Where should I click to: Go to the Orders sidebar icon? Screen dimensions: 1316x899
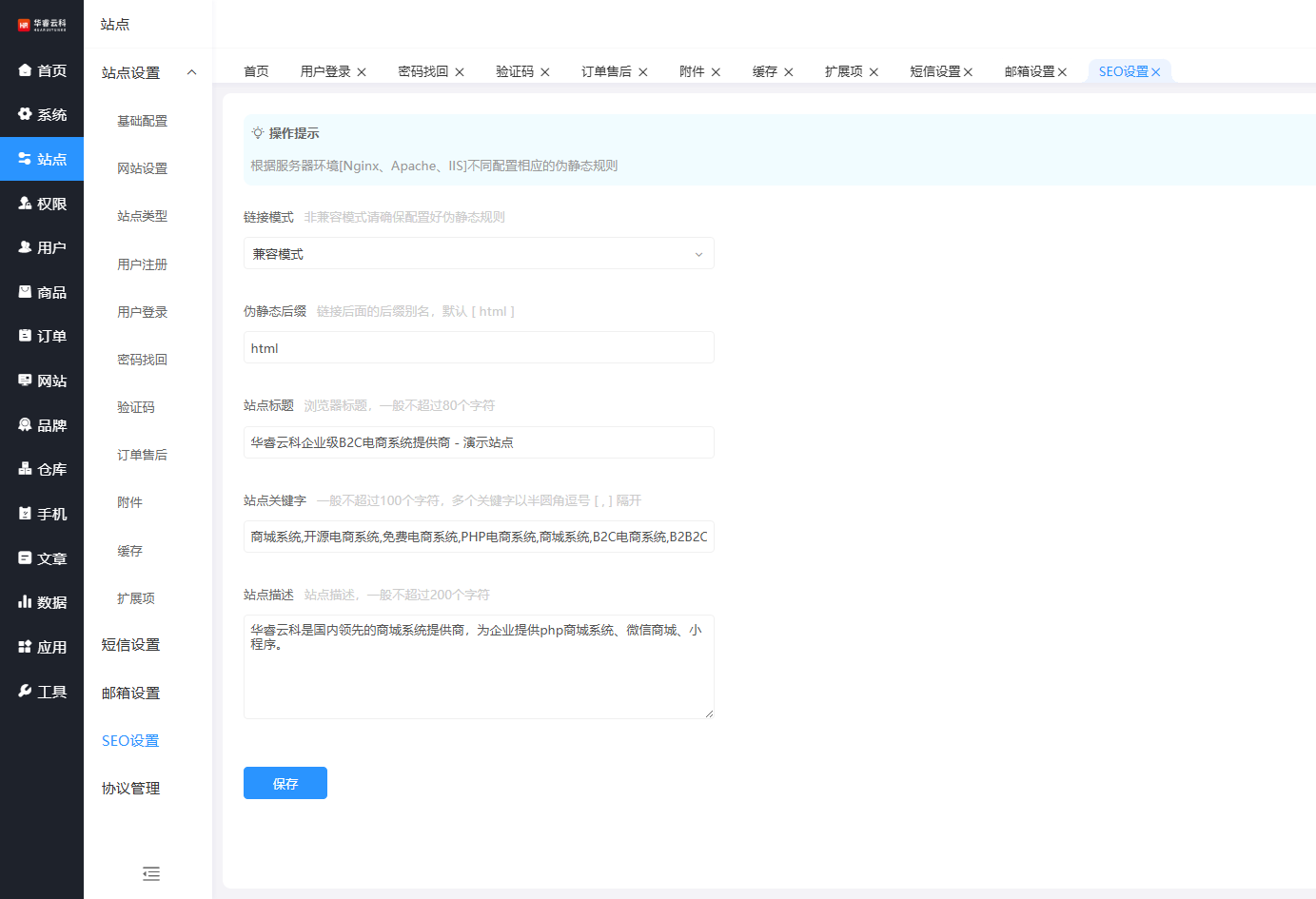click(x=26, y=336)
